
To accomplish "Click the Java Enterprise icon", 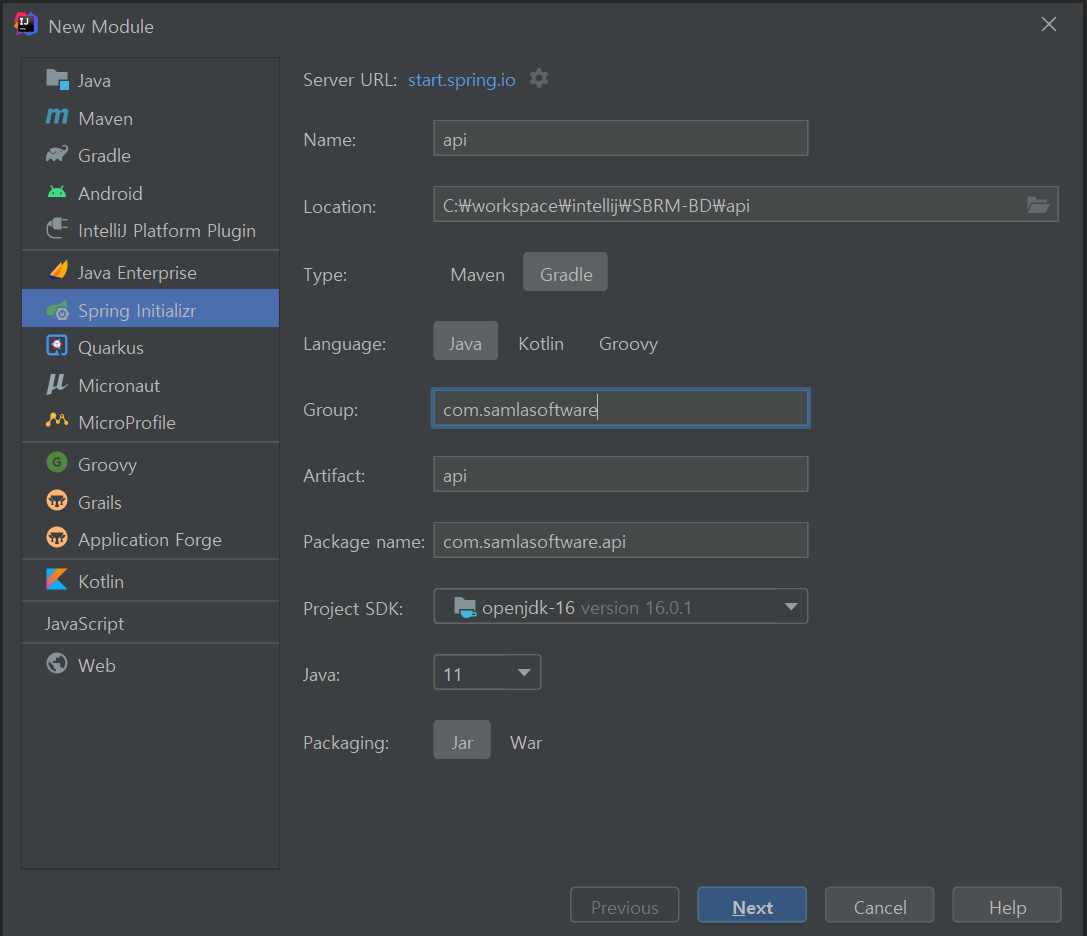I will coord(58,270).
